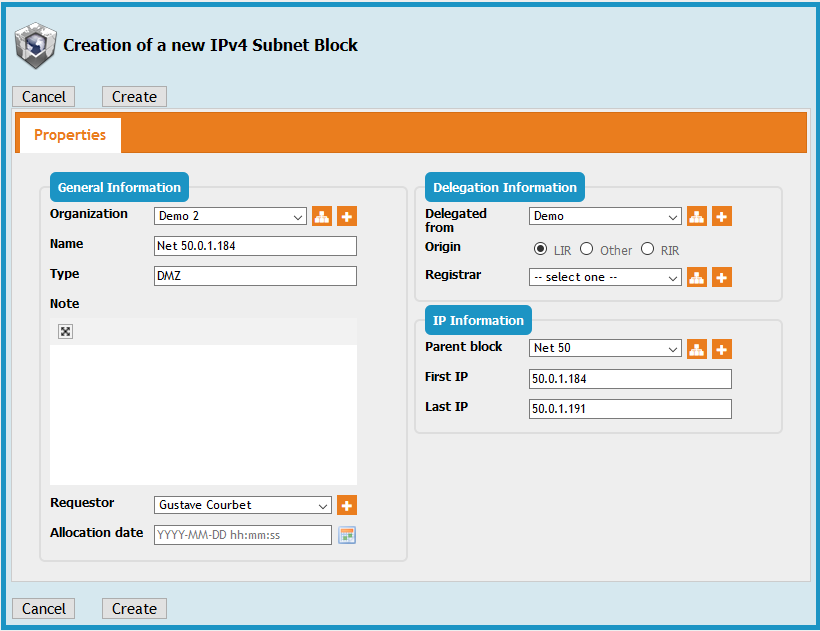The width and height of the screenshot is (820, 631).
Task: Click the plus icon next to Registrar
Action: [721, 278]
